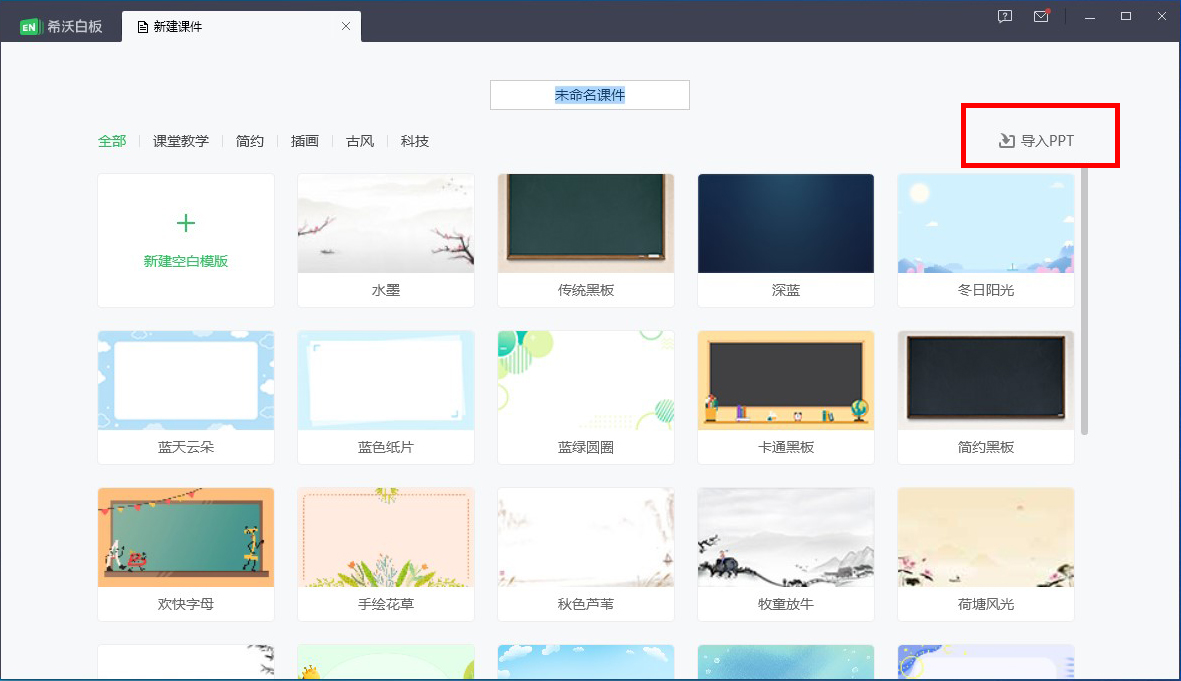
Task: Click the 未命名课件 title input field
Action: [x=589, y=94]
